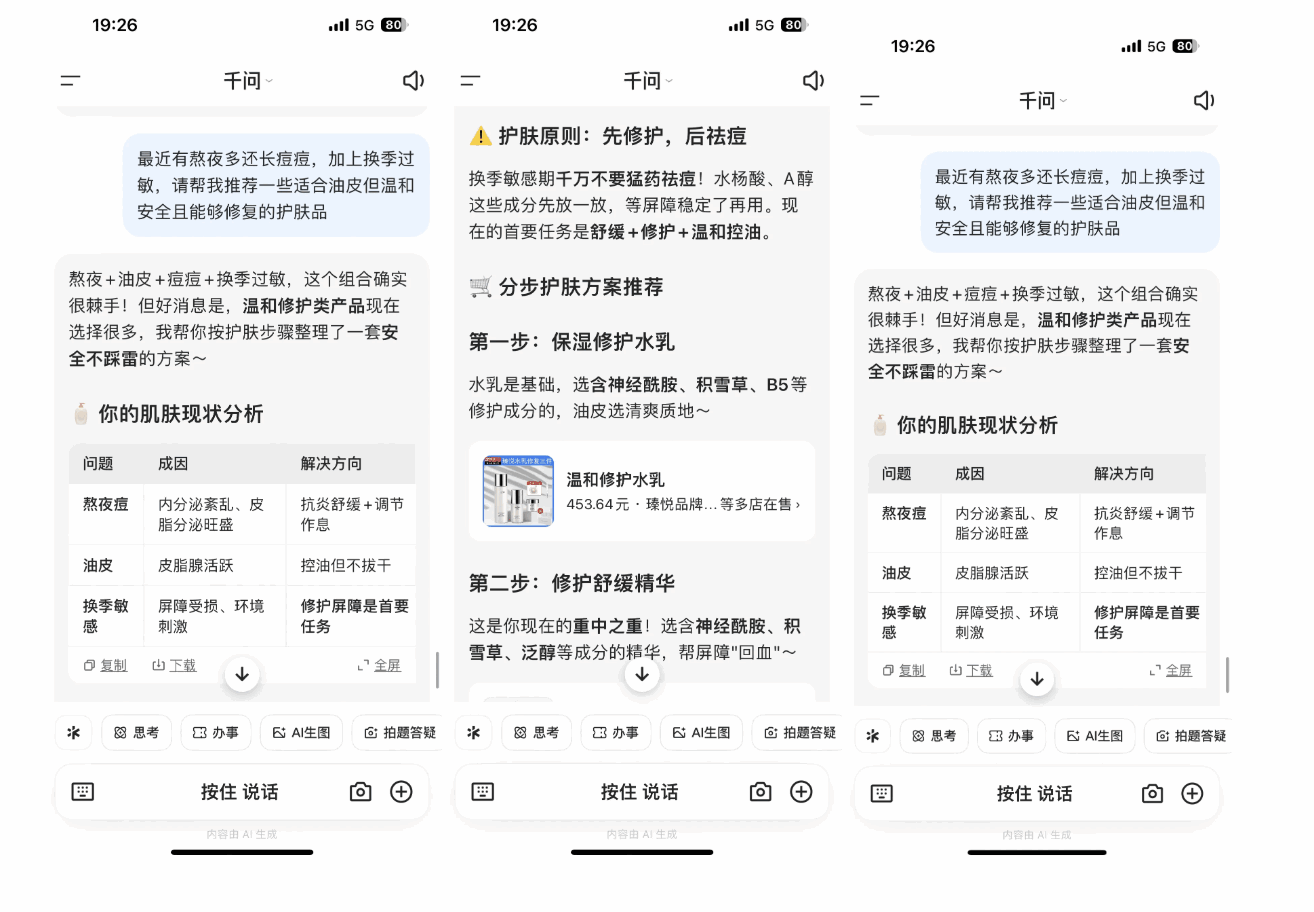Tap the plus attachment icon in middle screenshot
This screenshot has width=1314, height=912.
tap(801, 792)
